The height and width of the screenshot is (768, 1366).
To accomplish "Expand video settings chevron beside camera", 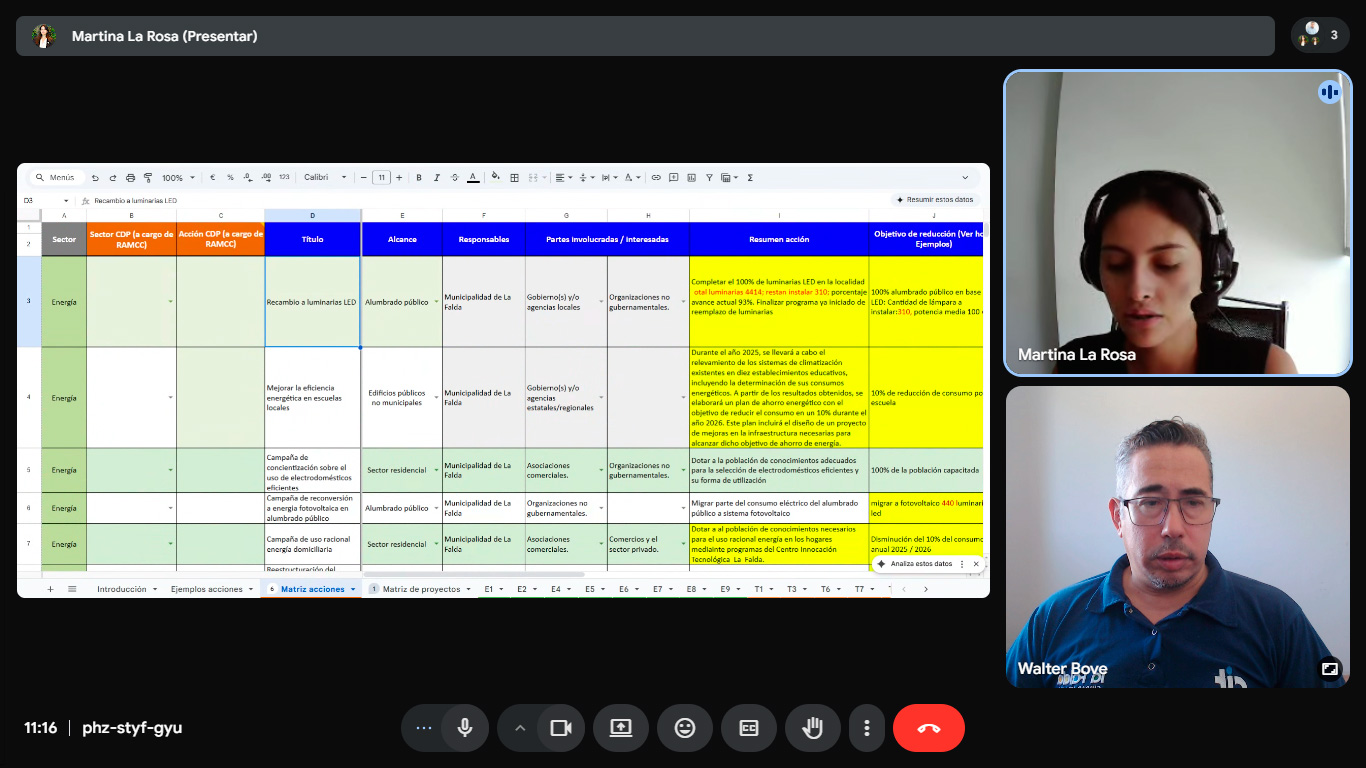I will click(x=519, y=728).
